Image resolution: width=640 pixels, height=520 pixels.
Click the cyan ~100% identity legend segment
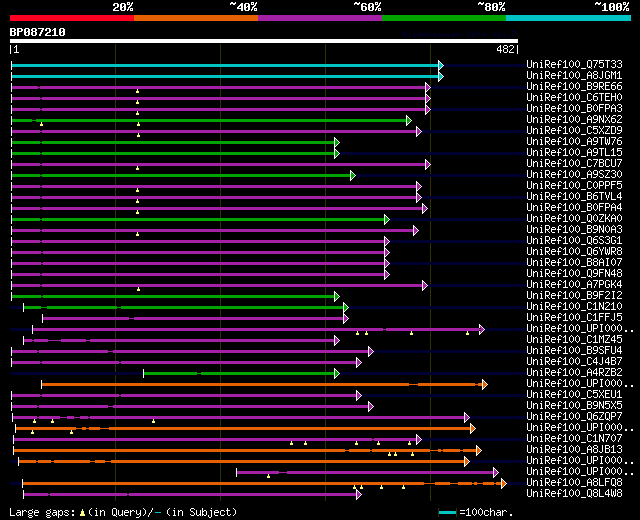569,18
